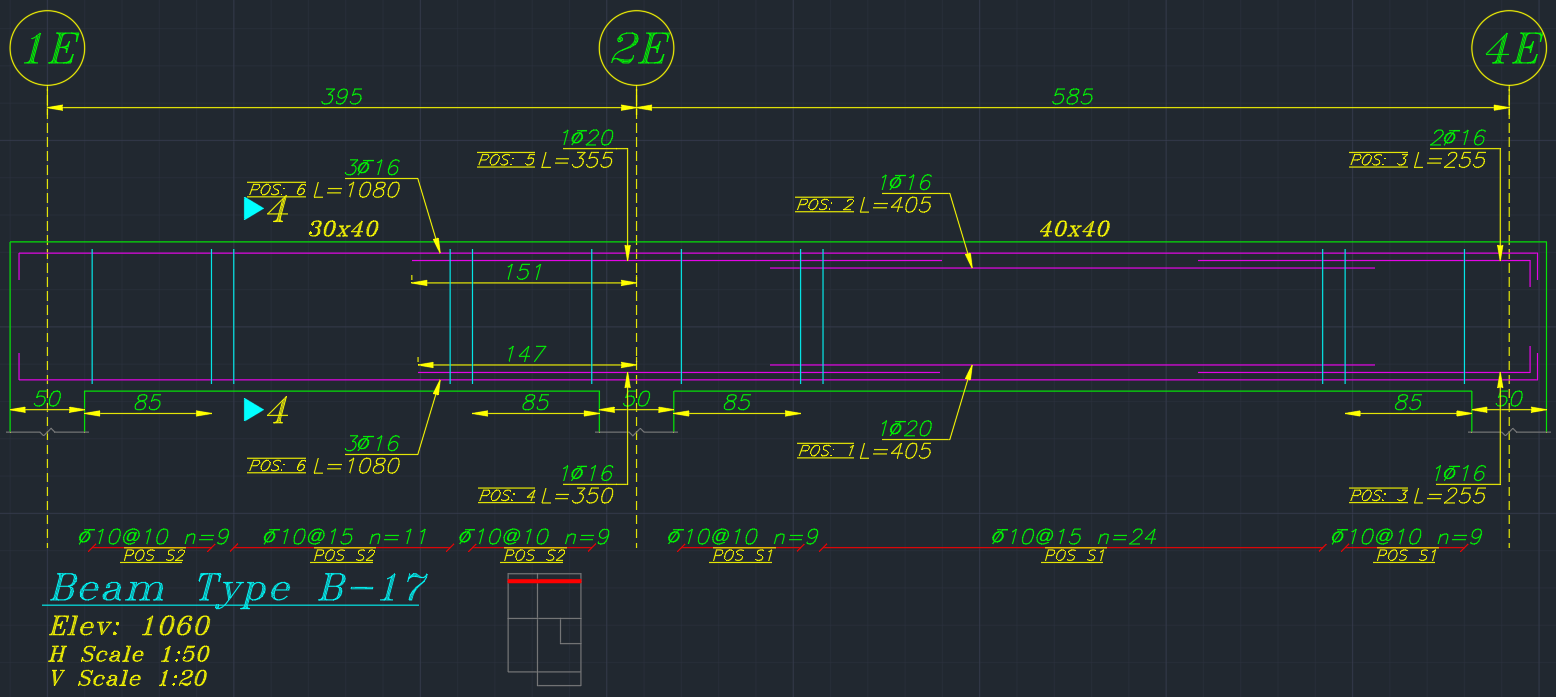Select the Ø10@15 n=11 stirrup label
This screenshot has width=1556, height=697.
click(345, 537)
